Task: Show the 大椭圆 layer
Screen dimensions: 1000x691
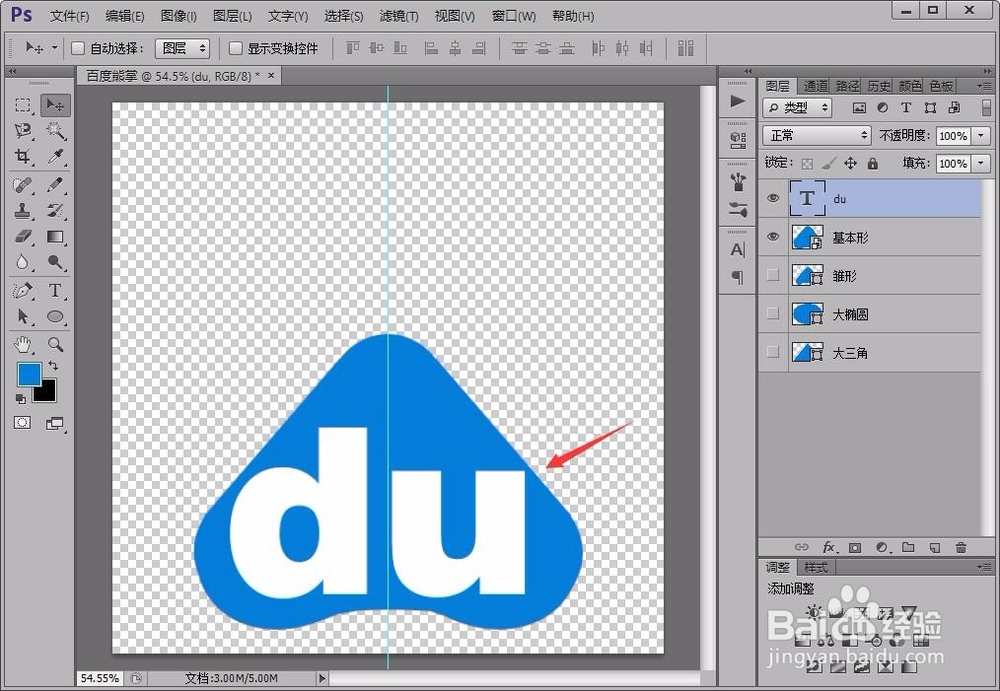Action: (773, 313)
